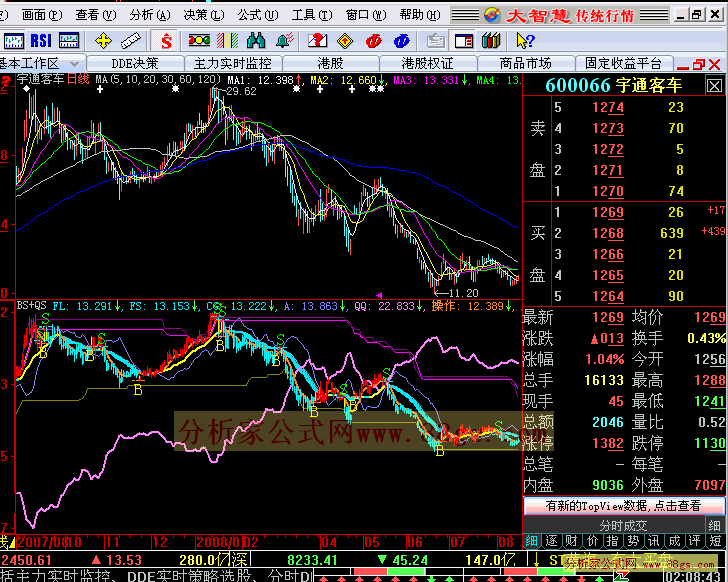The height and width of the screenshot is (582, 728).
Task: Click the ticker board icon after RSI
Action: [x=69, y=41]
